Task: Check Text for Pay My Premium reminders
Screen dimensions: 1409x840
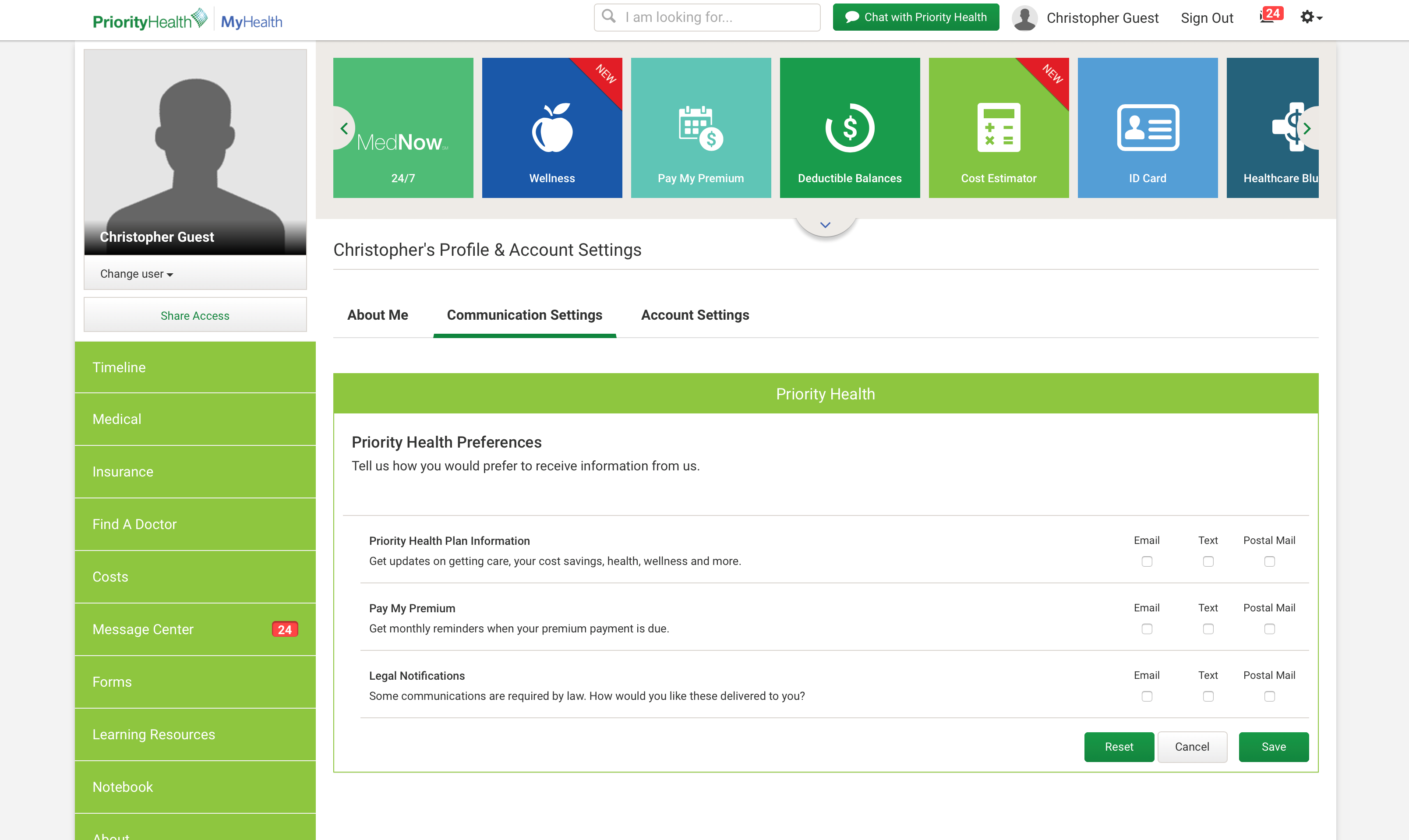Action: (x=1208, y=629)
